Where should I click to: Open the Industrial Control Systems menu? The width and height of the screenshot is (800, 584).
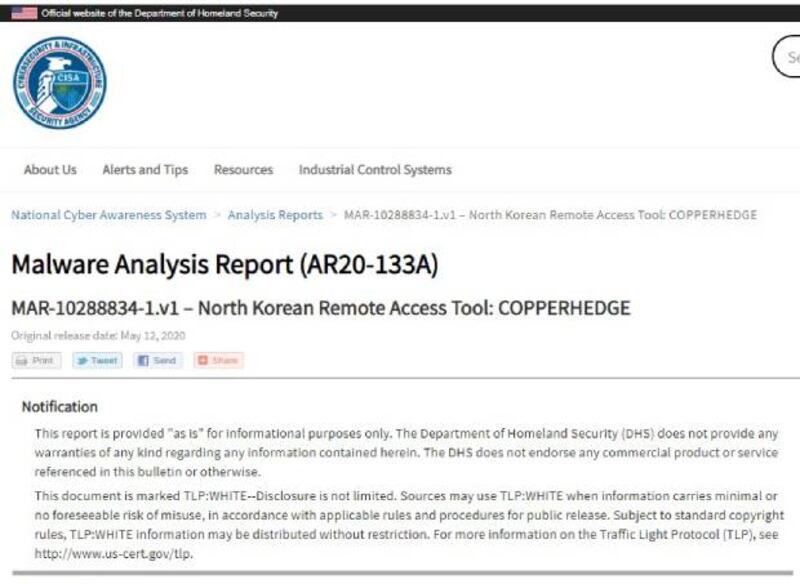375,169
